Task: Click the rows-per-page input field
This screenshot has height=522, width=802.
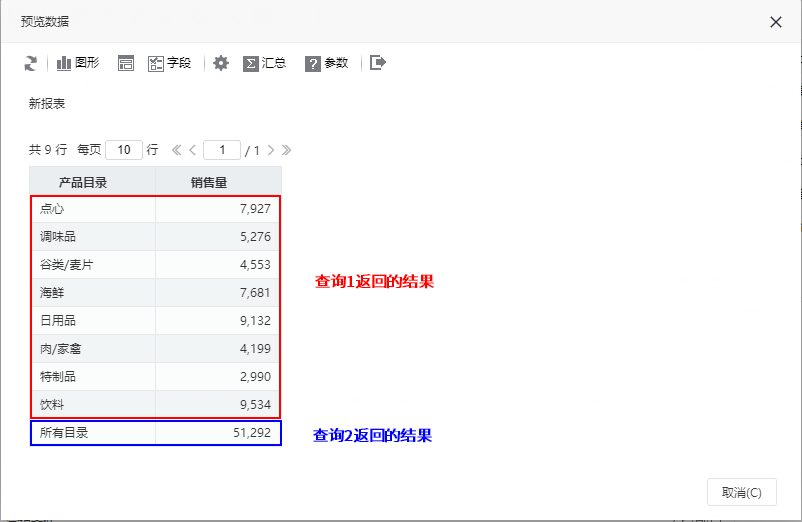Action: (124, 150)
